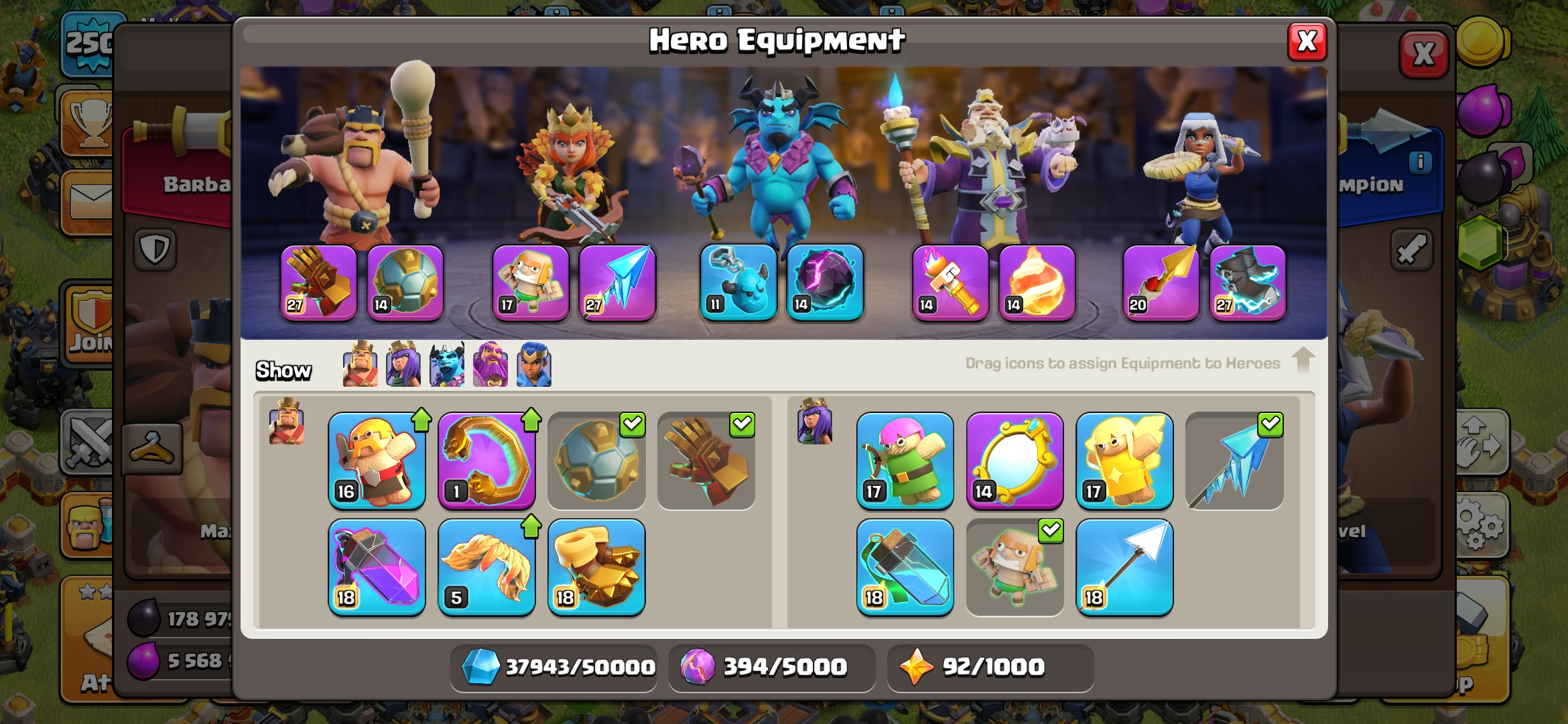1568x724 pixels.
Task: Select the Archer Puppet equipment level 17
Action: pyautogui.click(x=905, y=461)
